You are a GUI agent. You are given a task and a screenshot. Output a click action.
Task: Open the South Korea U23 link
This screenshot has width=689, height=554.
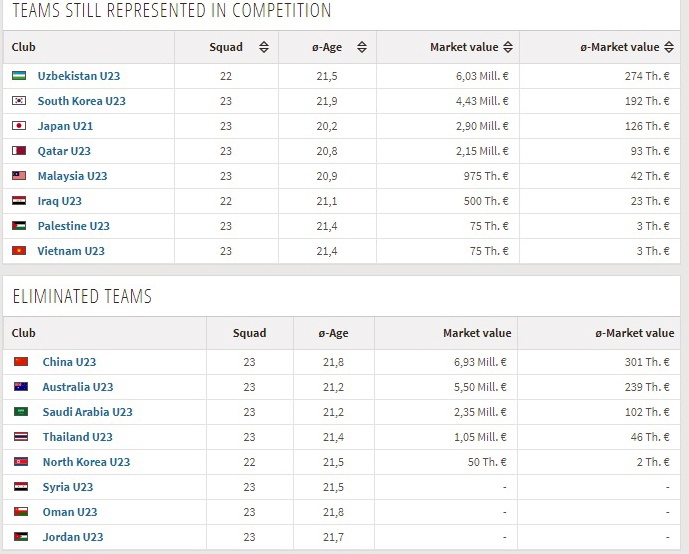pyautogui.click(x=82, y=101)
